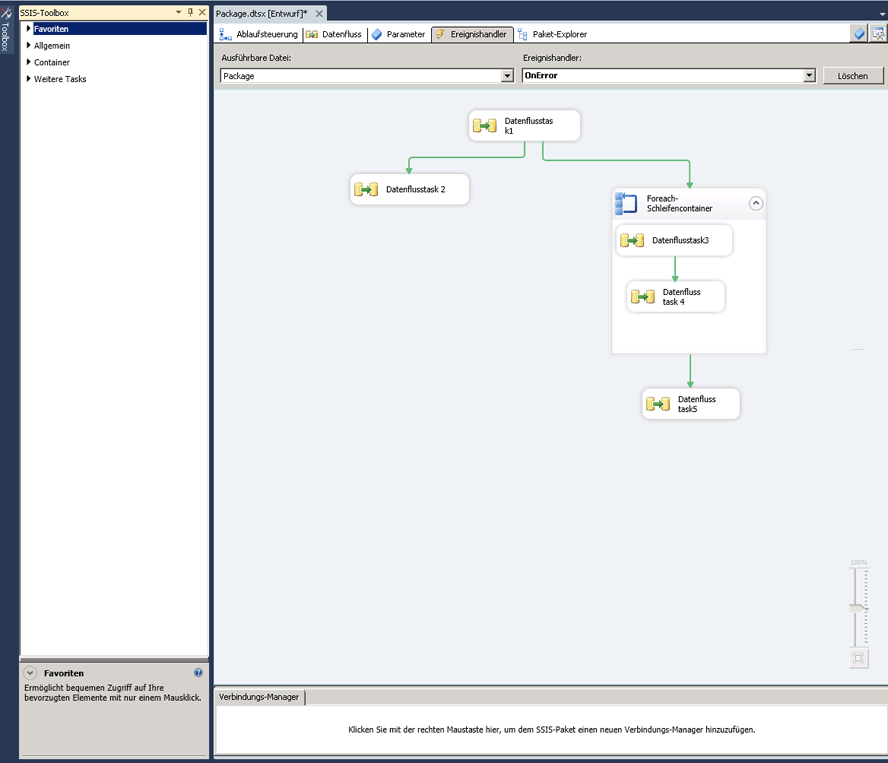
Task: Collapse the Favoriten description panel
Action: click(x=30, y=674)
